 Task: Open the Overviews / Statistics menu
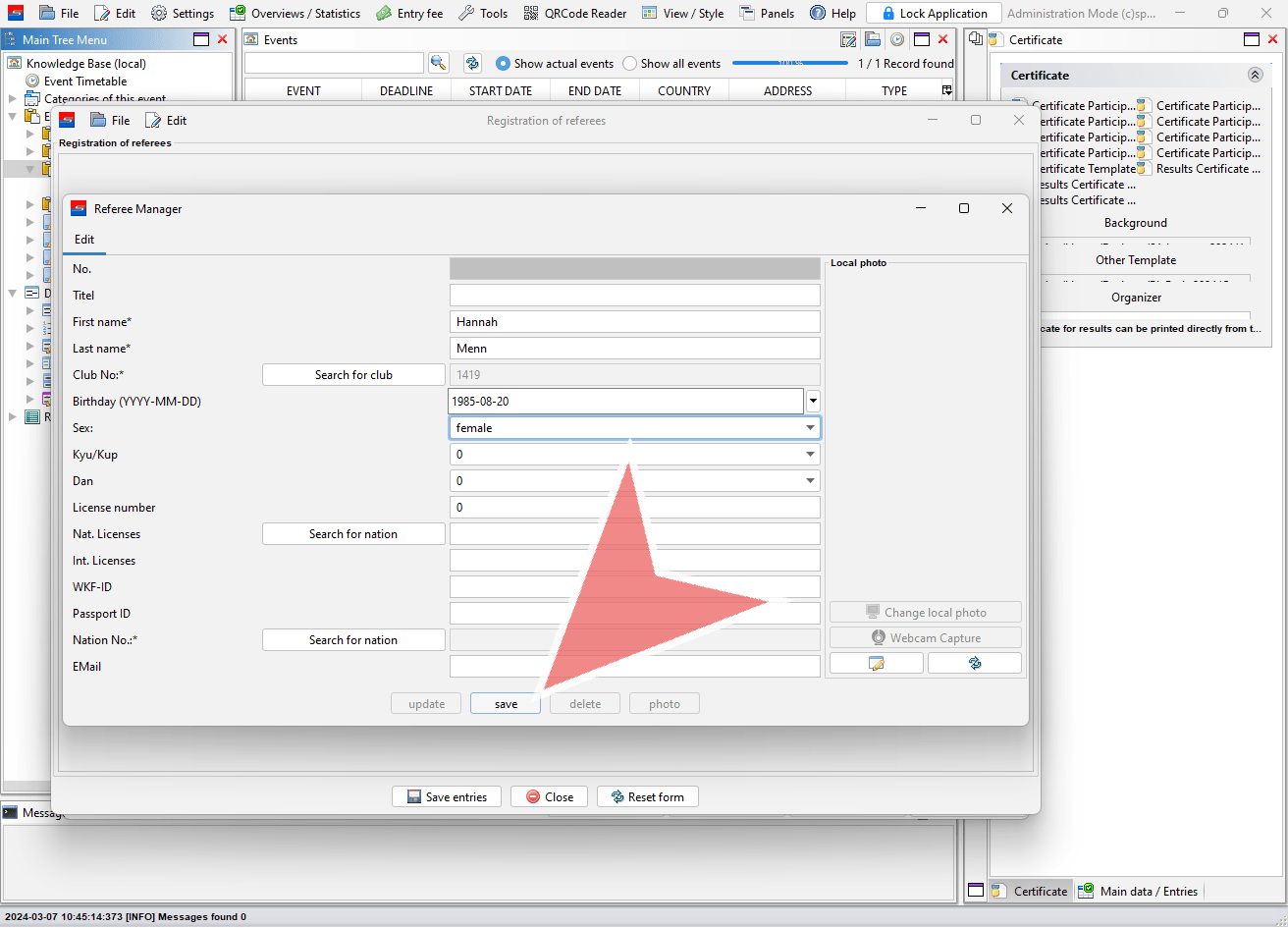295,14
